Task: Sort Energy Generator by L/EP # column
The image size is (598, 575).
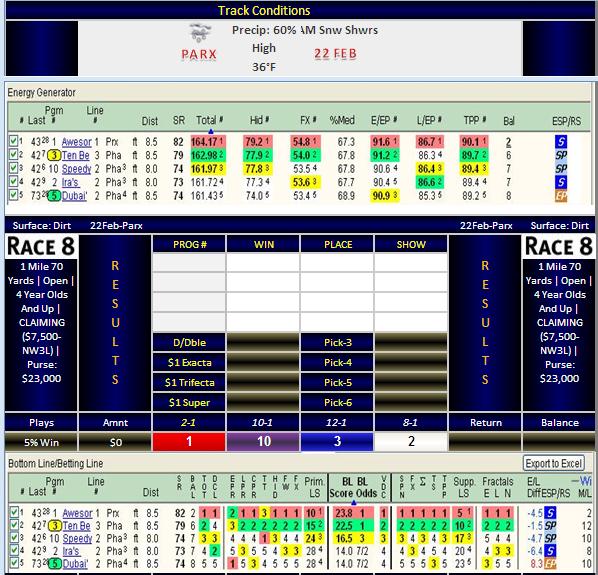Action: [x=429, y=120]
